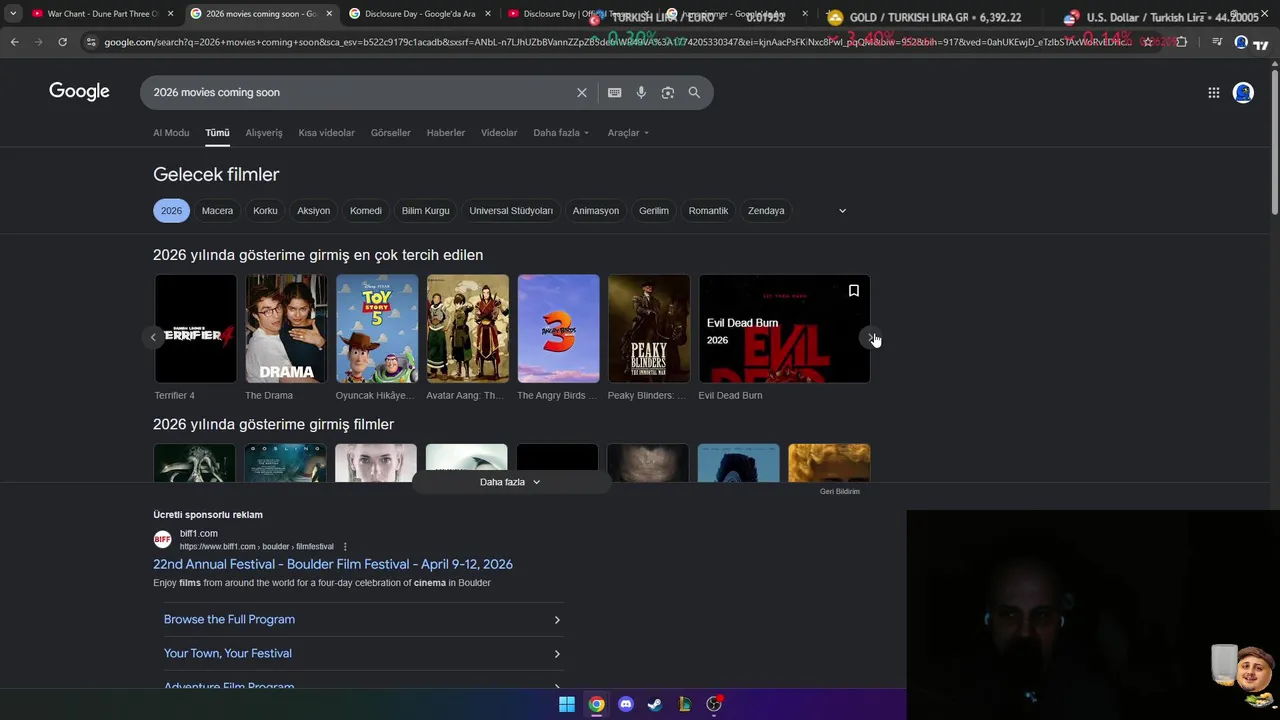Close the War Chant - Dune Part Three tab
The image size is (1280, 720).
point(170,14)
